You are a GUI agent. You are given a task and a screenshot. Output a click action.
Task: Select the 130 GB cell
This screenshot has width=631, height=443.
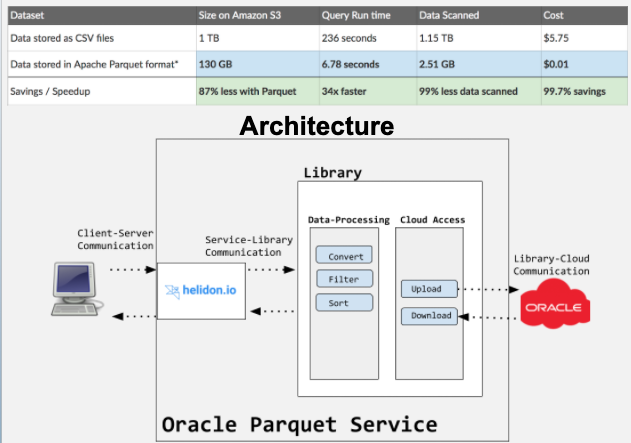pyautogui.click(x=258, y=64)
